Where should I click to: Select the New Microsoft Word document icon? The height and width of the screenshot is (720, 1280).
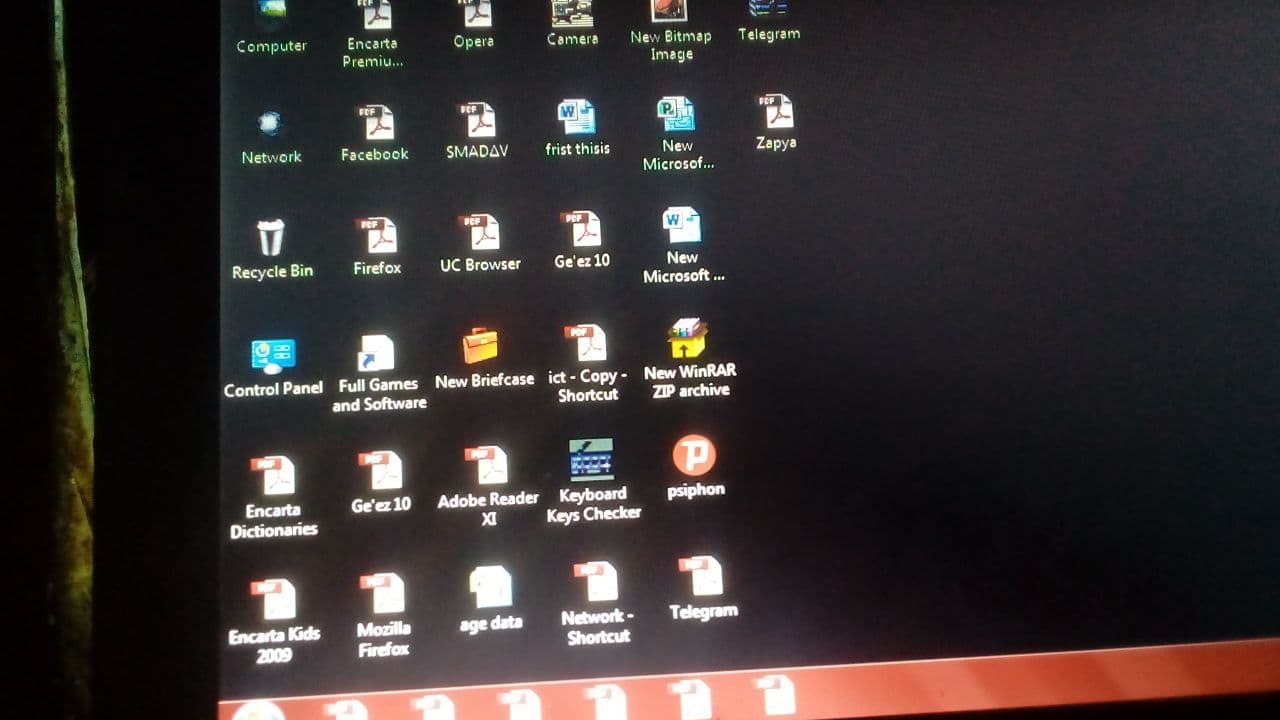click(x=683, y=246)
